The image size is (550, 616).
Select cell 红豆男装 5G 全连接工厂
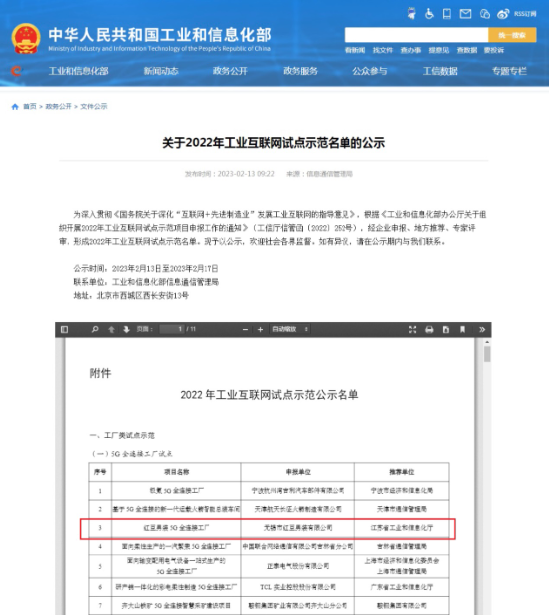[176, 528]
